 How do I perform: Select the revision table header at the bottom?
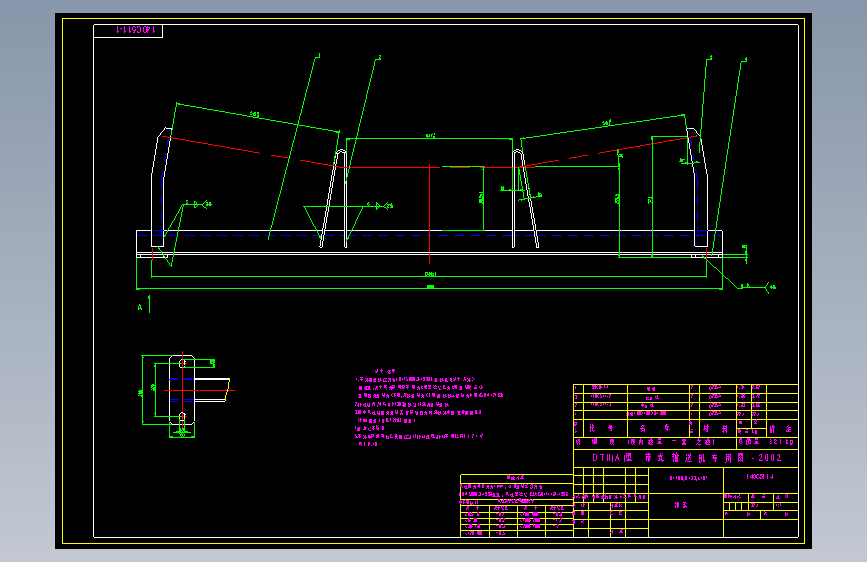point(516,478)
